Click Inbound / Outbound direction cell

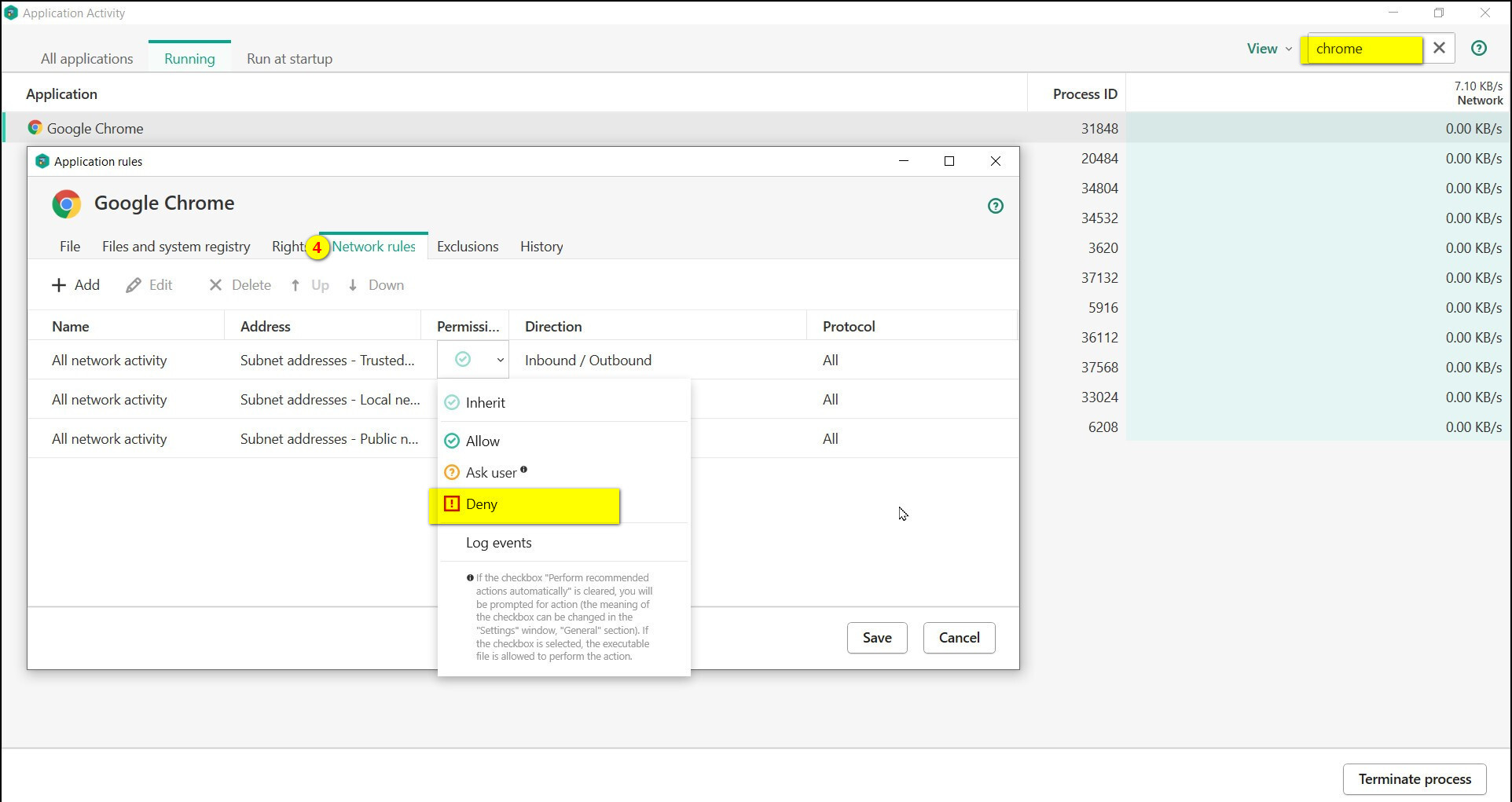pos(588,361)
